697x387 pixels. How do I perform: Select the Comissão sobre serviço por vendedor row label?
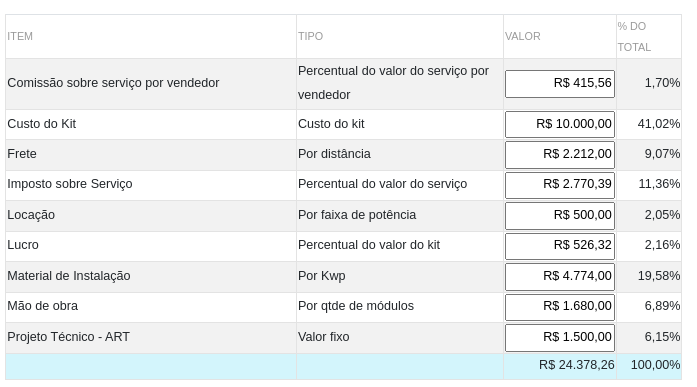point(113,83)
